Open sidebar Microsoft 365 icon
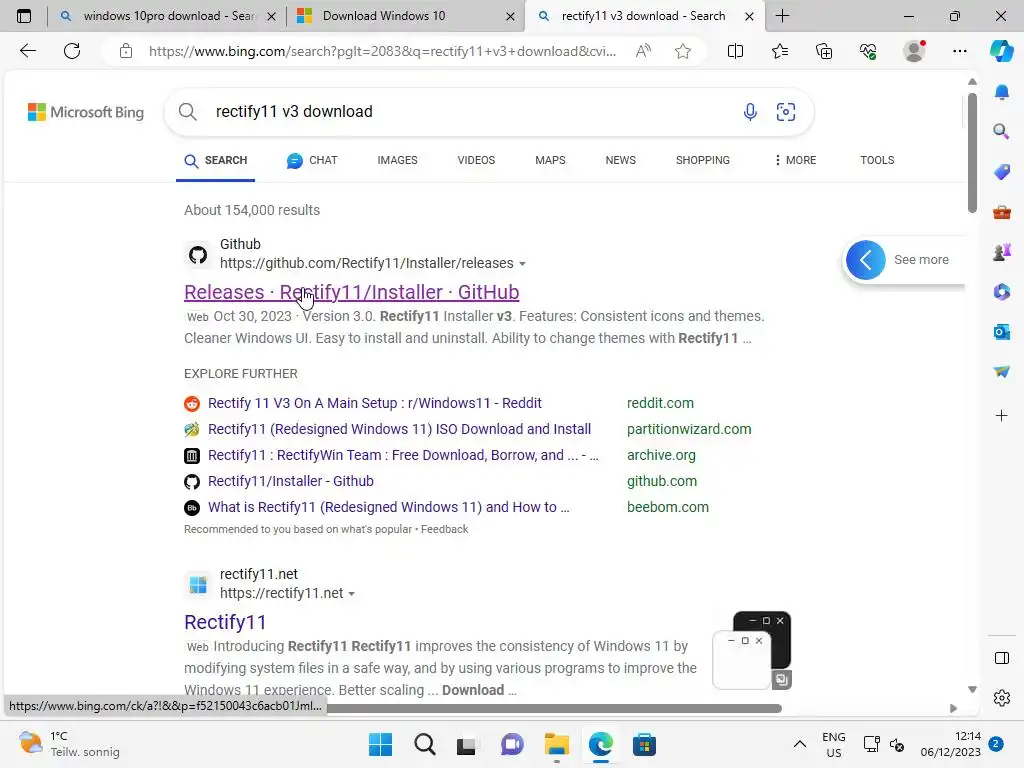Viewport: 1024px width, 768px height. [1001, 292]
